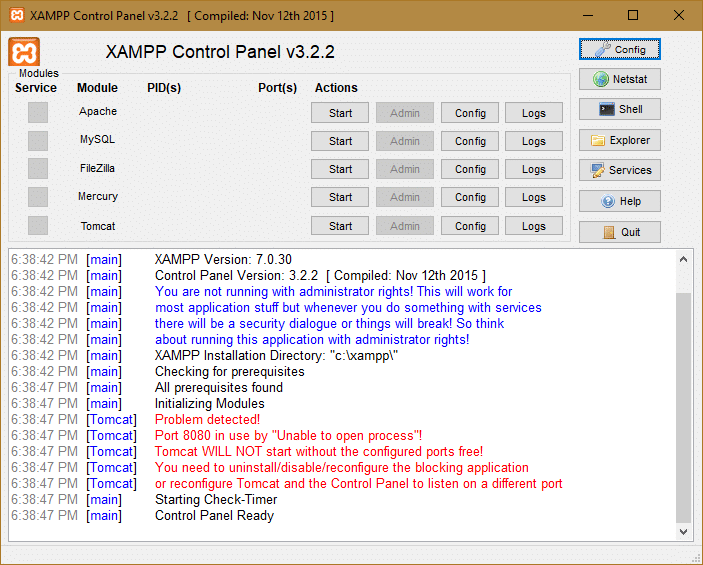Click XAMPP Installation Directory log line

click(x=276, y=356)
